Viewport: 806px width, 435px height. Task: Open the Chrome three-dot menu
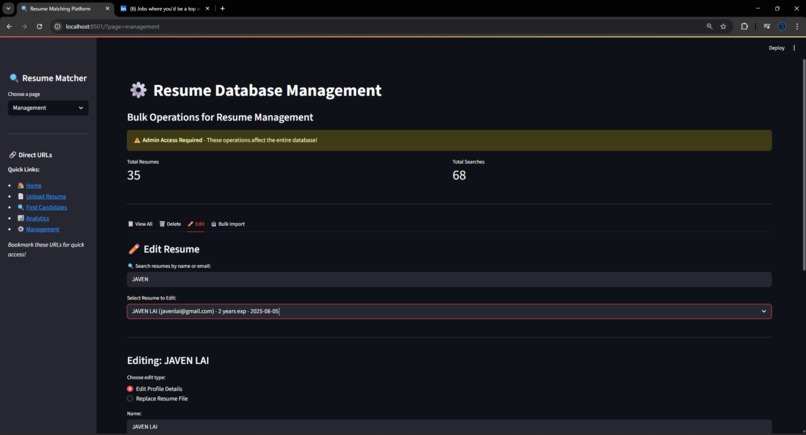pyautogui.click(x=797, y=26)
